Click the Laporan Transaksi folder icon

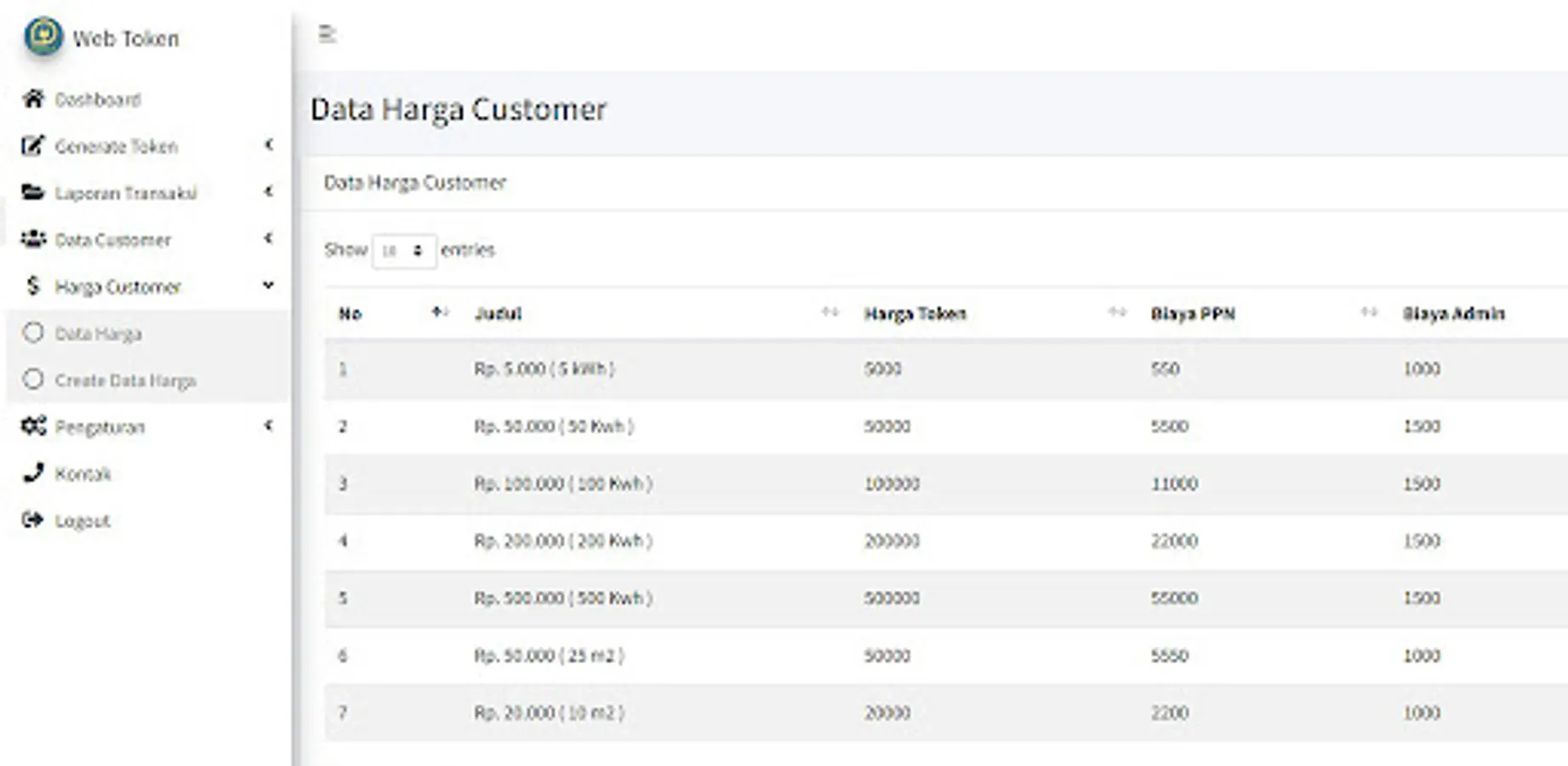click(33, 192)
